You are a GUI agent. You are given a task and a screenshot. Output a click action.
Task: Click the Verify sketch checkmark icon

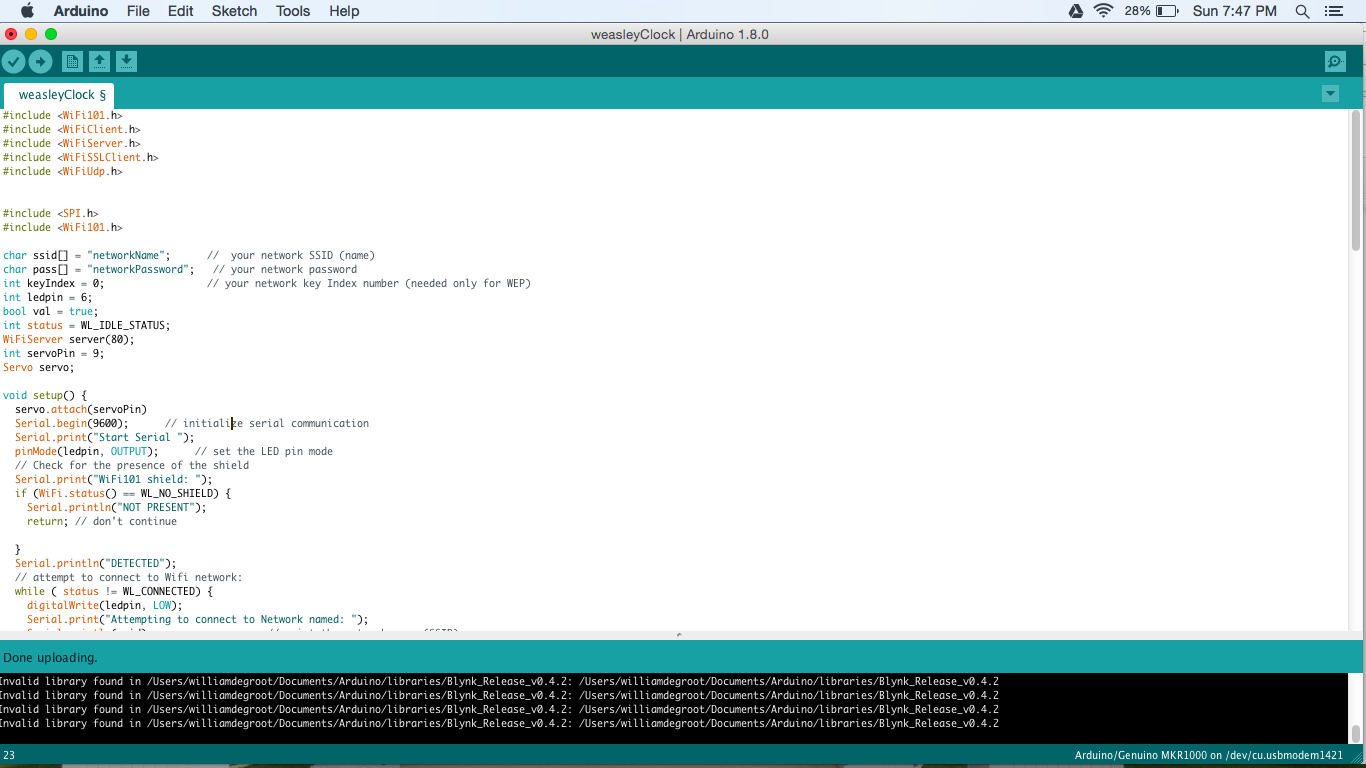14,61
